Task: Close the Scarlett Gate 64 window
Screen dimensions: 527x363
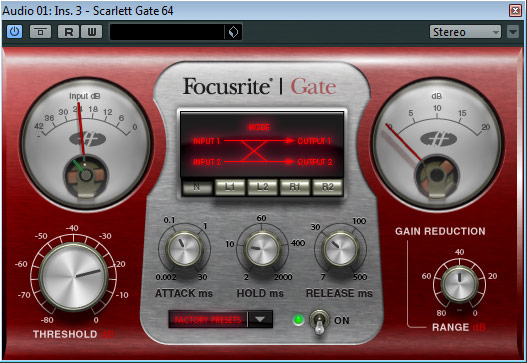Action: click(515, 10)
